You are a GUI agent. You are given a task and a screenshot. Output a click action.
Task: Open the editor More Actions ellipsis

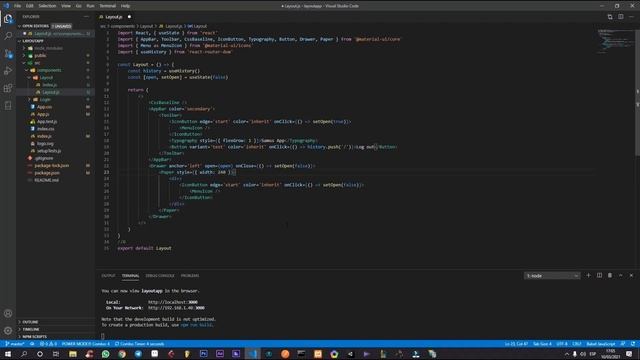pos(631,17)
